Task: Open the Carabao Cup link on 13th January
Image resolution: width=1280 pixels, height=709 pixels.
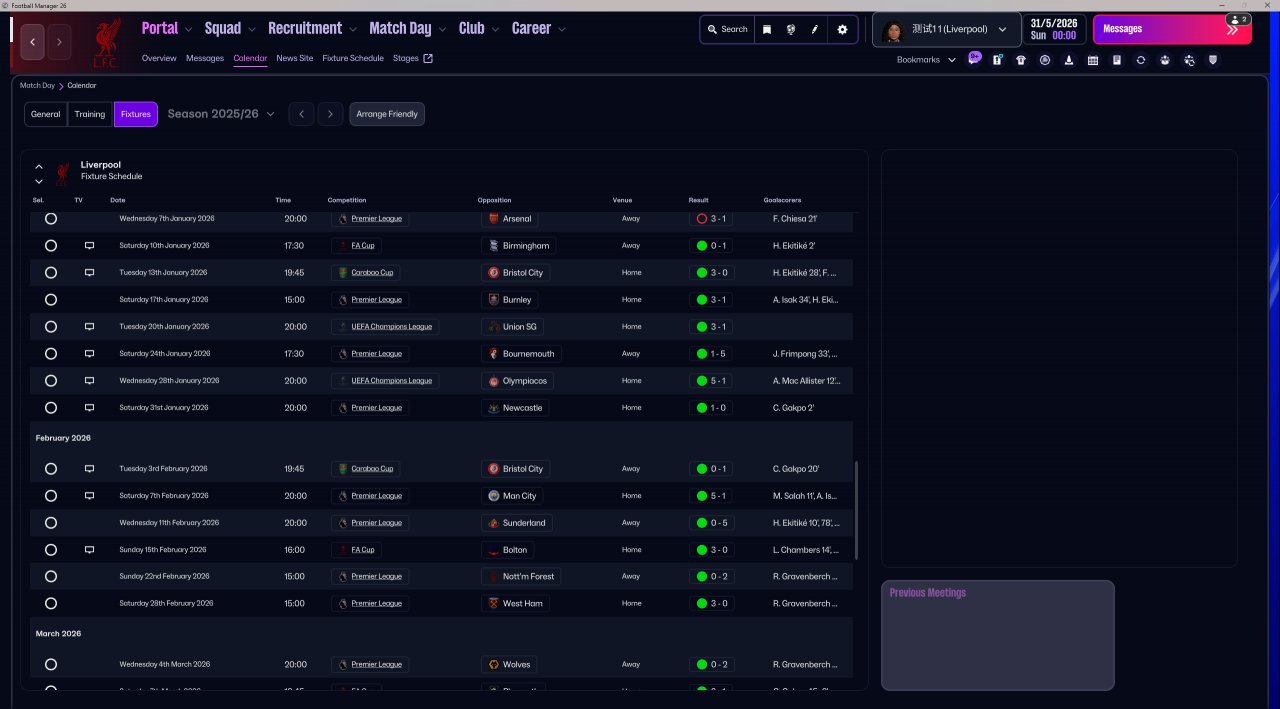Action: point(372,273)
